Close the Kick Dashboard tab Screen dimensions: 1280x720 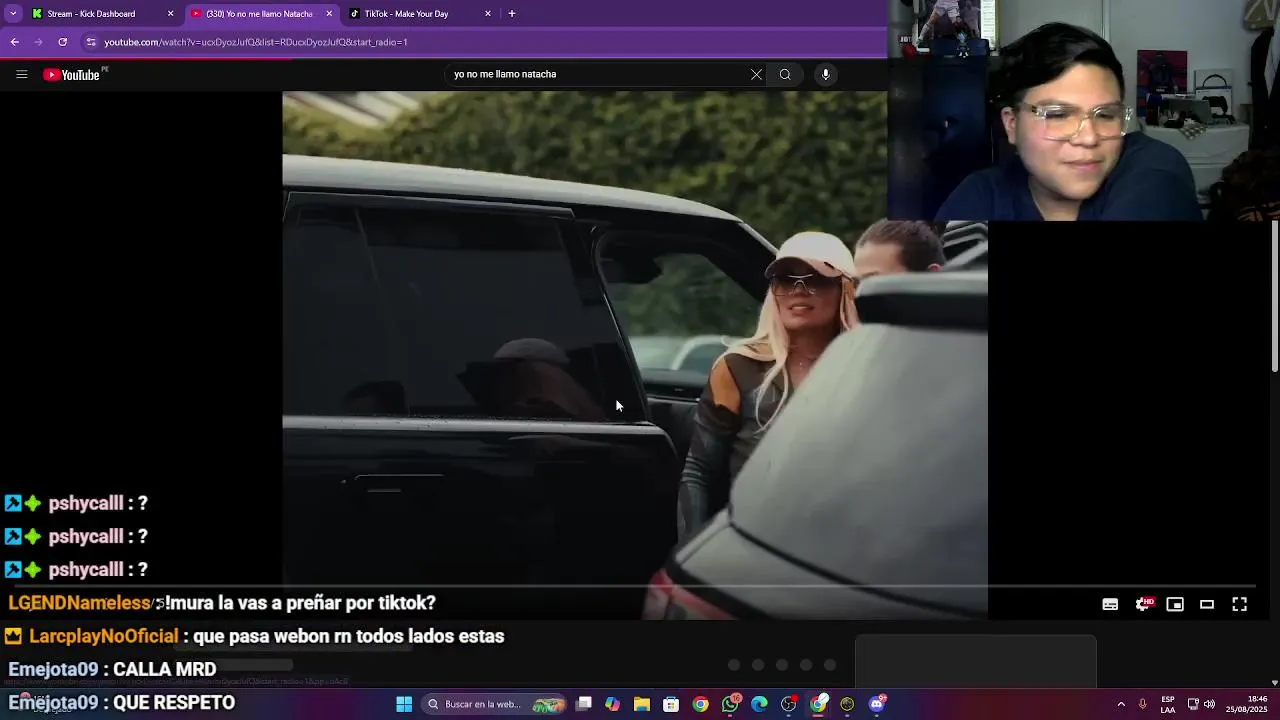click(170, 14)
